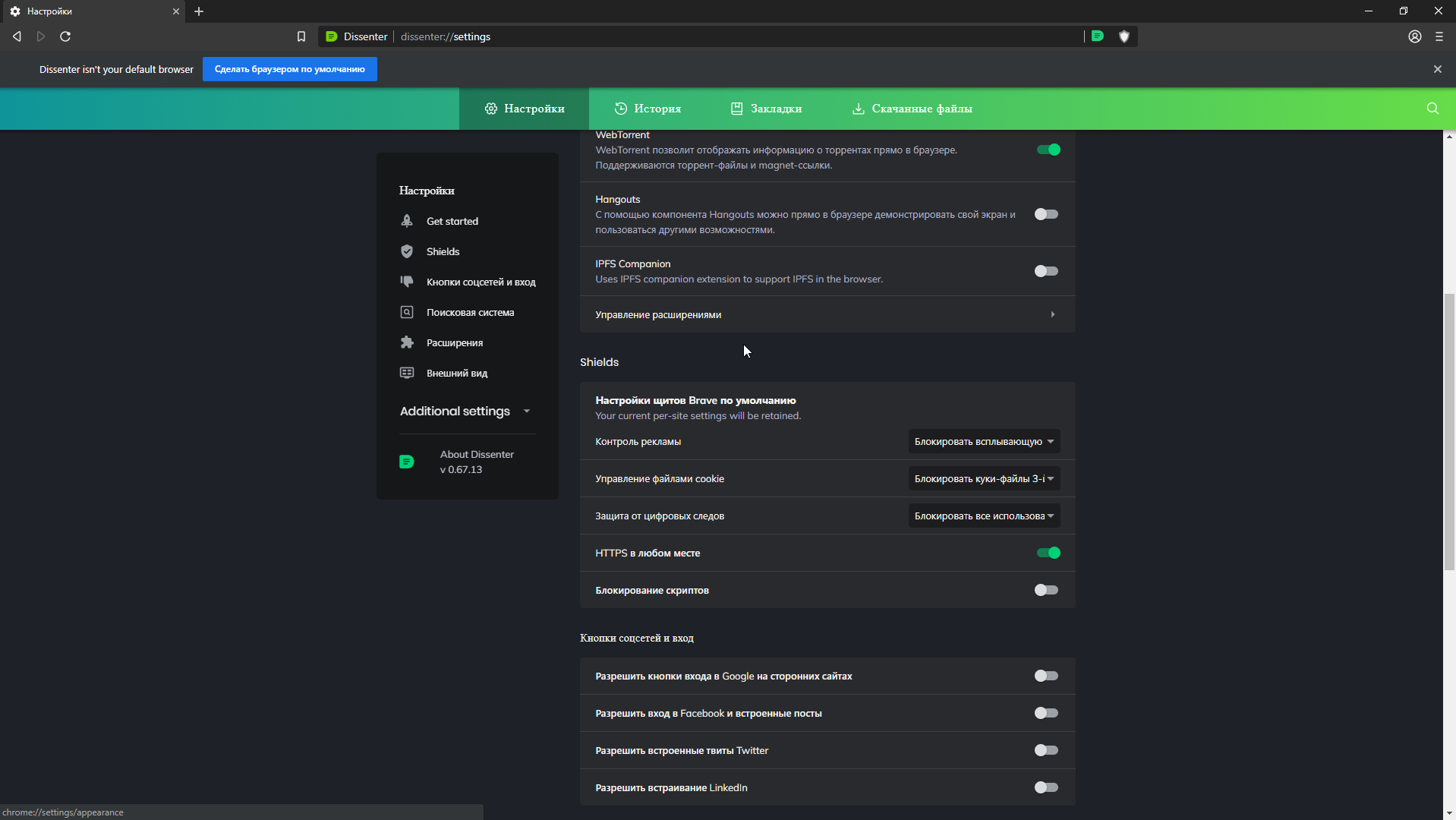Open a new browser tab

(x=199, y=11)
